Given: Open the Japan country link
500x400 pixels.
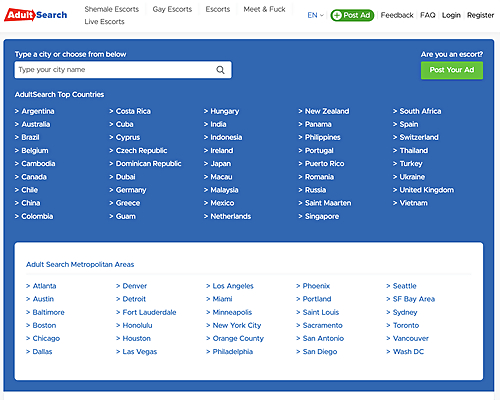Looking at the screenshot, I should pyautogui.click(x=221, y=164).
